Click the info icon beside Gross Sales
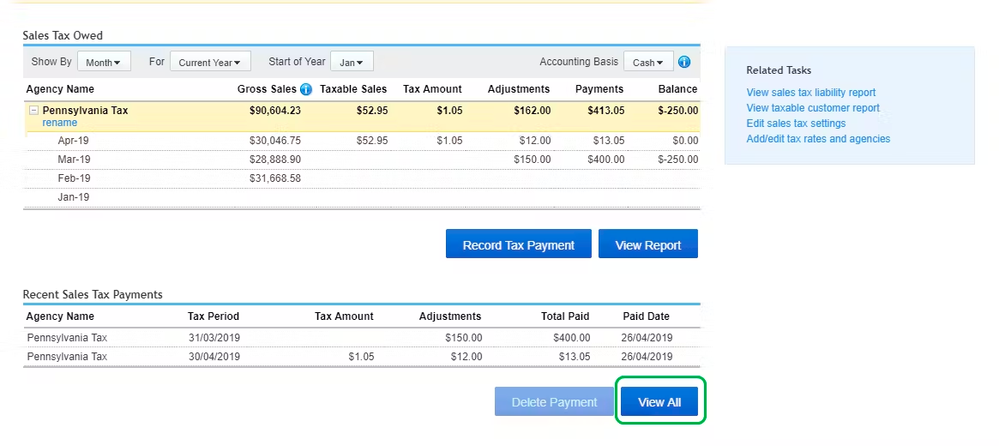999x446 pixels. pos(306,90)
